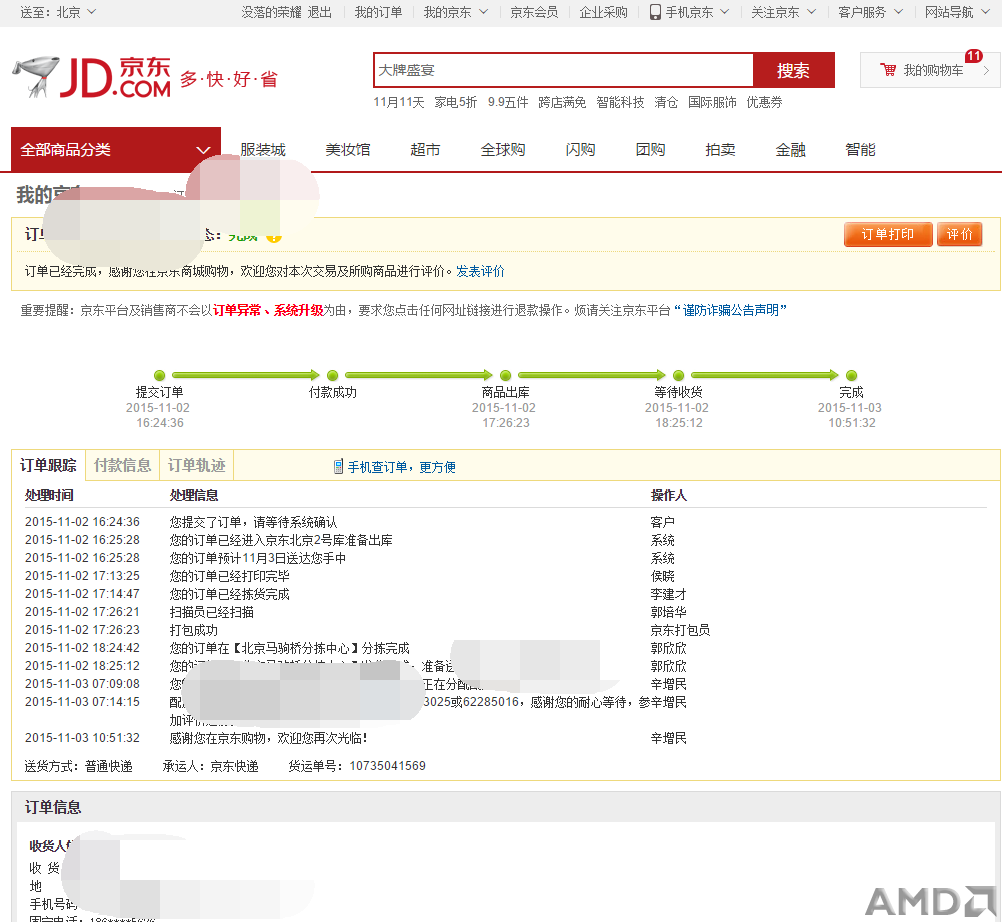
Task: Open the 金融 menu item
Action: 790,150
